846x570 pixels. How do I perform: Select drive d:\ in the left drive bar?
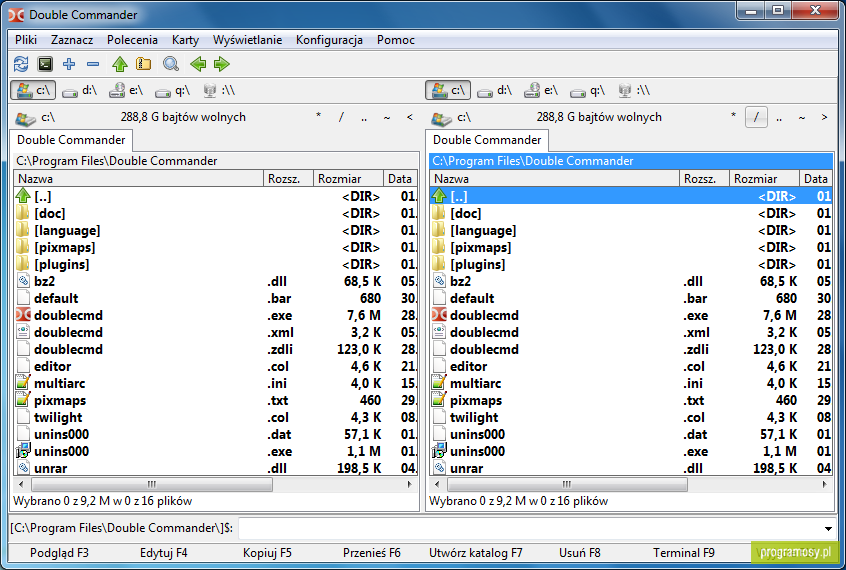(x=79, y=90)
